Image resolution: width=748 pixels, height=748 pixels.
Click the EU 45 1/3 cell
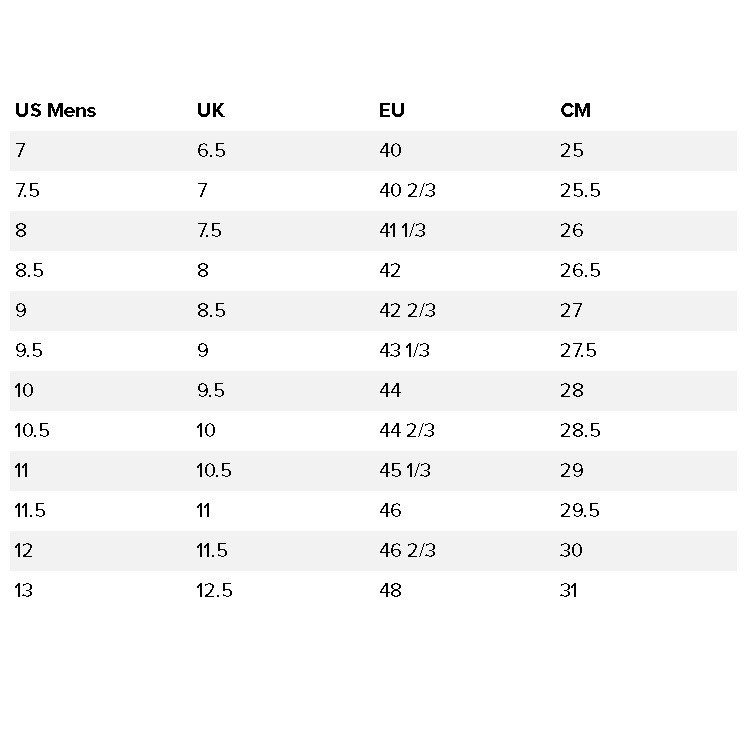[405, 470]
